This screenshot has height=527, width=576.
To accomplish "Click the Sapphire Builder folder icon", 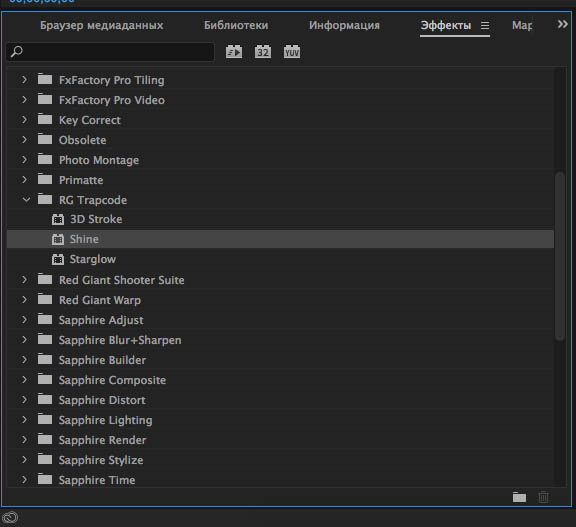I will click(45, 359).
